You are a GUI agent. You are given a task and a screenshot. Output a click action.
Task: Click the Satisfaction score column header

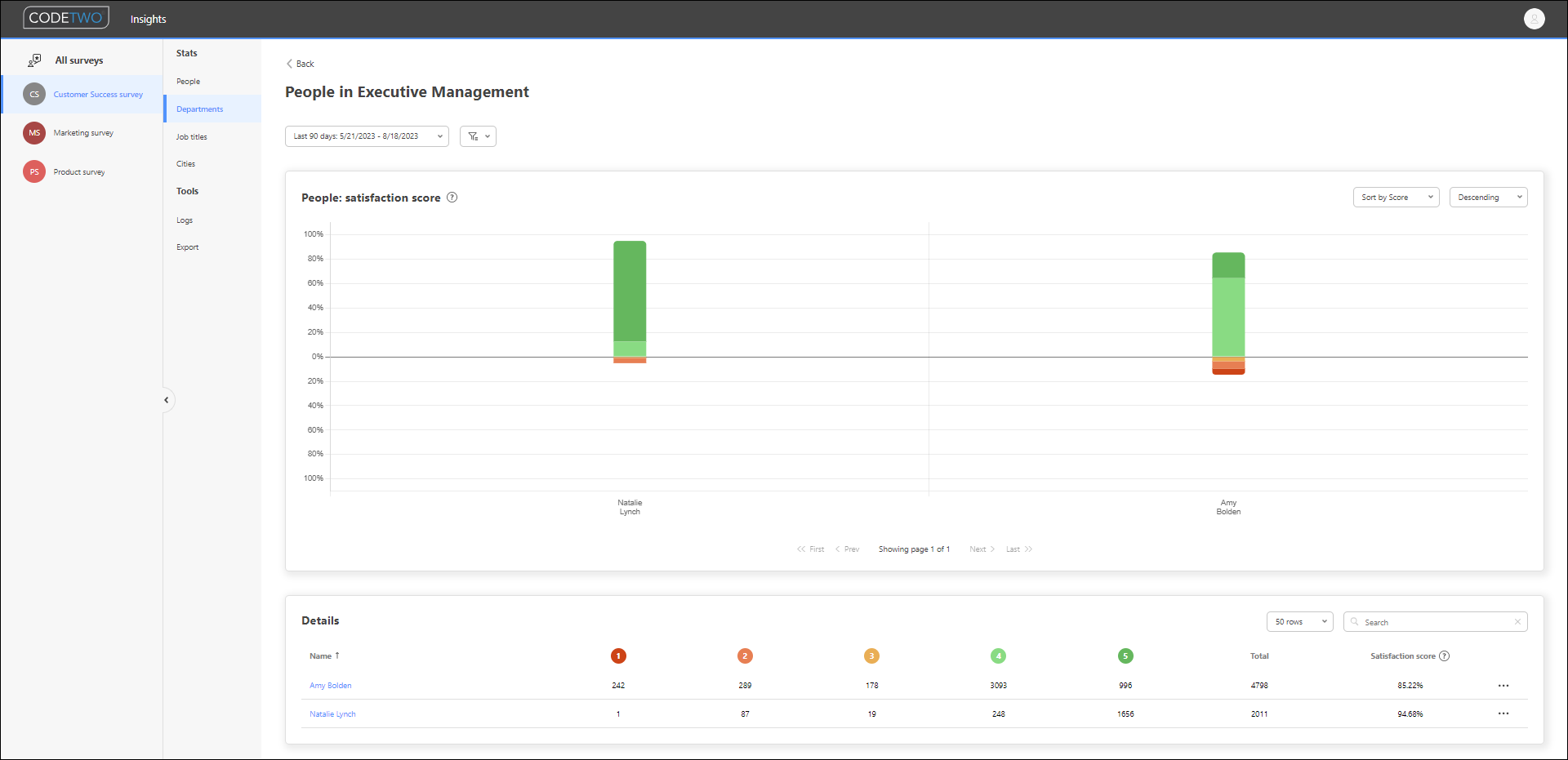point(1402,656)
